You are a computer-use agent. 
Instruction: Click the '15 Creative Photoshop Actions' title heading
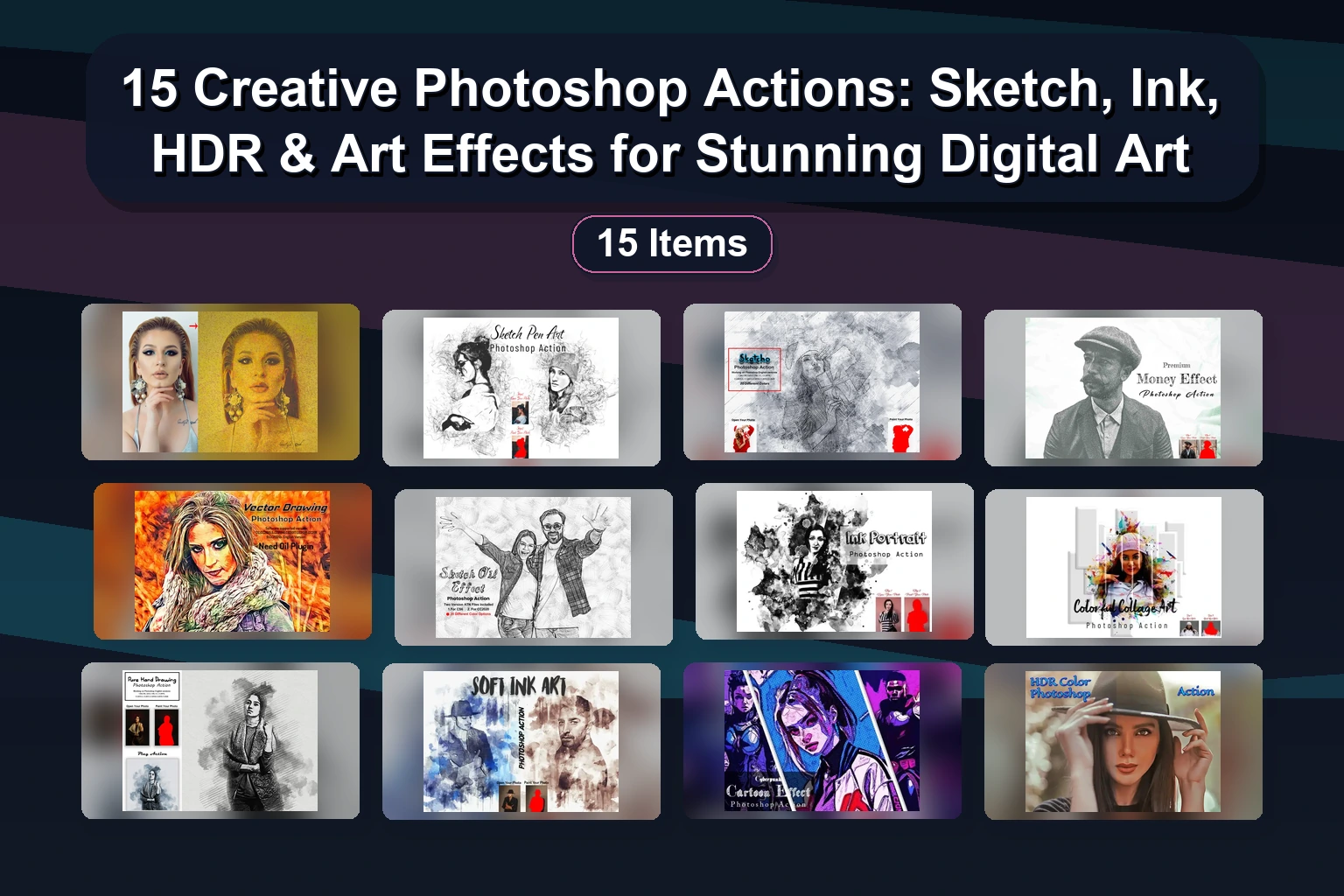pyautogui.click(x=672, y=121)
